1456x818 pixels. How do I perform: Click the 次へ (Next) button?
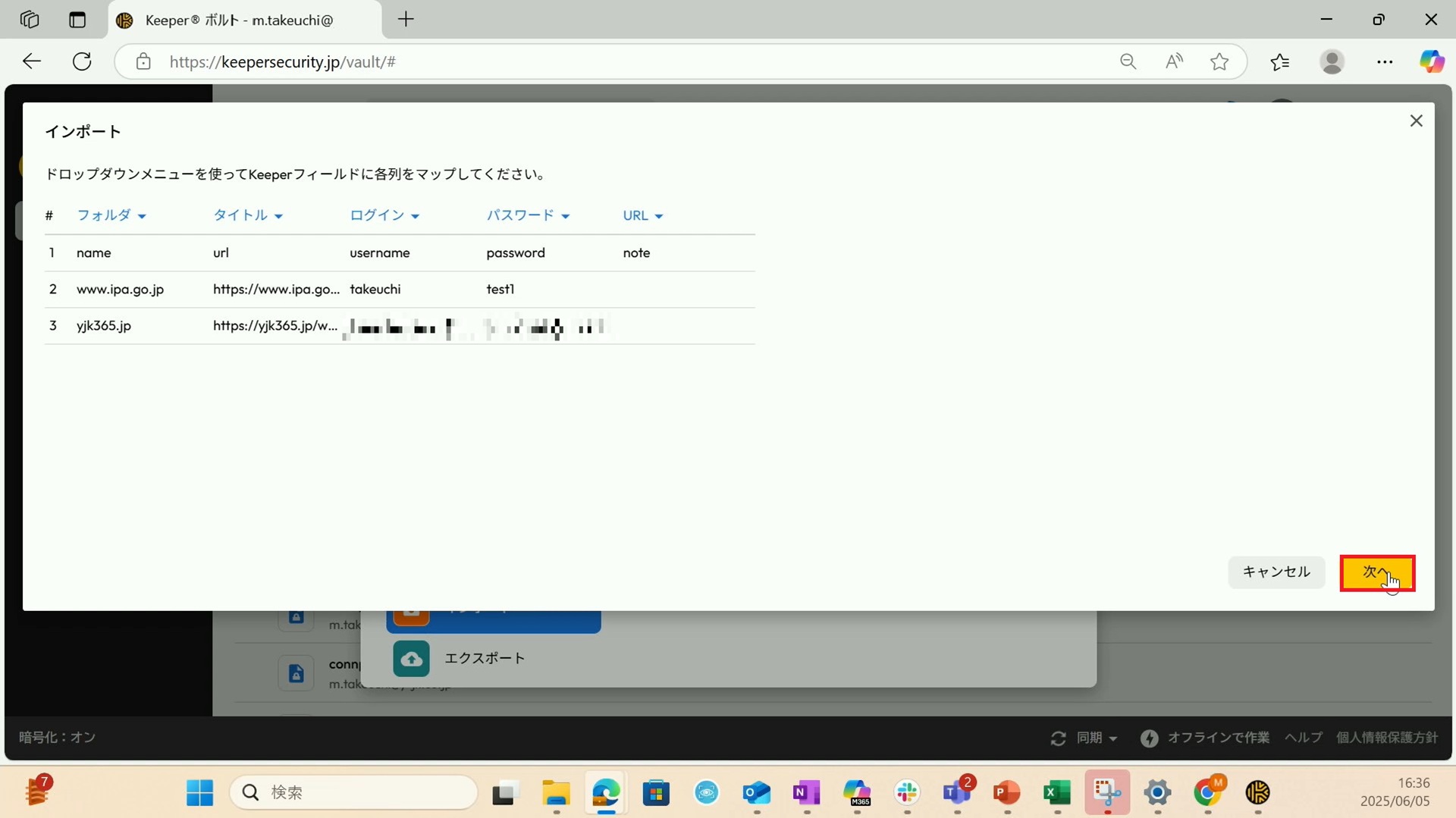pos(1376,572)
